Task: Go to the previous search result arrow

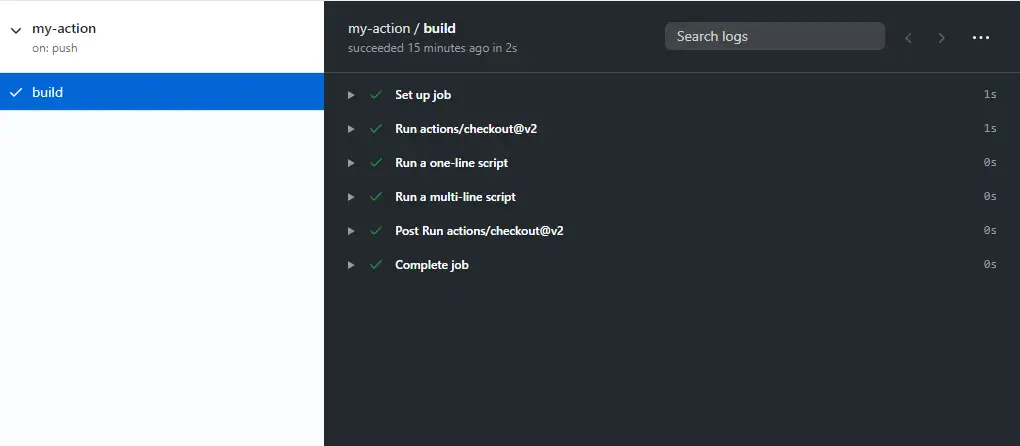Action: pyautogui.click(x=908, y=38)
